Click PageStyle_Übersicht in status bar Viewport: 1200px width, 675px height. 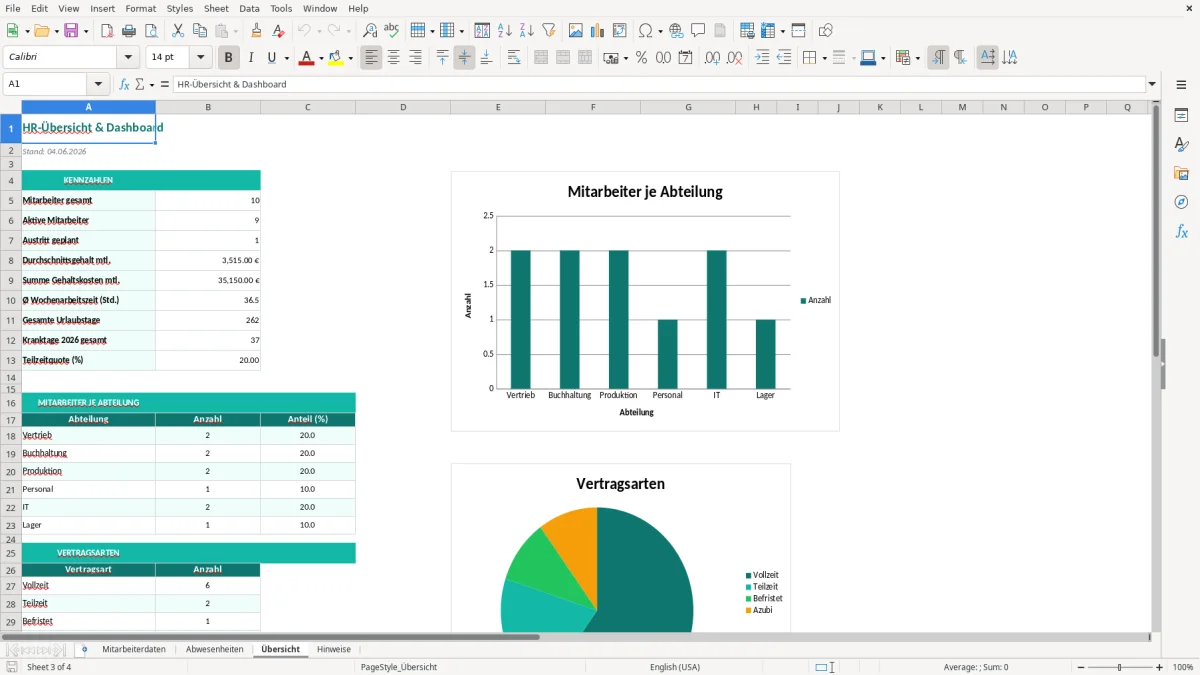pos(399,667)
